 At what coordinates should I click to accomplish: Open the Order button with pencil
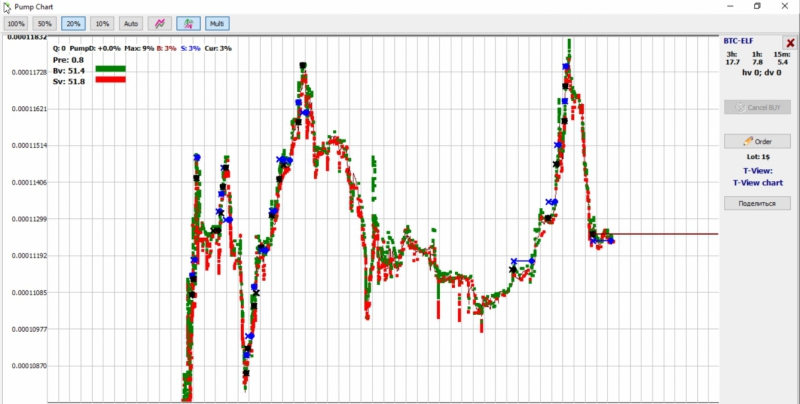coord(757,141)
